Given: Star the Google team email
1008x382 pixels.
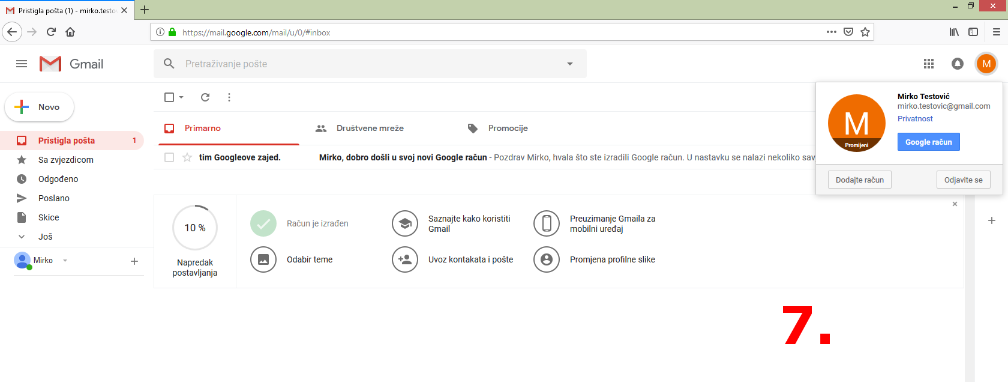Looking at the screenshot, I should coord(187,158).
